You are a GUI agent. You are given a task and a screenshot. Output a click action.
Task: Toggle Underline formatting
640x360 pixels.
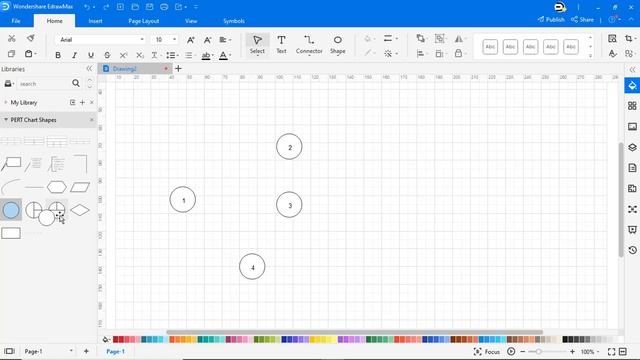coord(91,55)
